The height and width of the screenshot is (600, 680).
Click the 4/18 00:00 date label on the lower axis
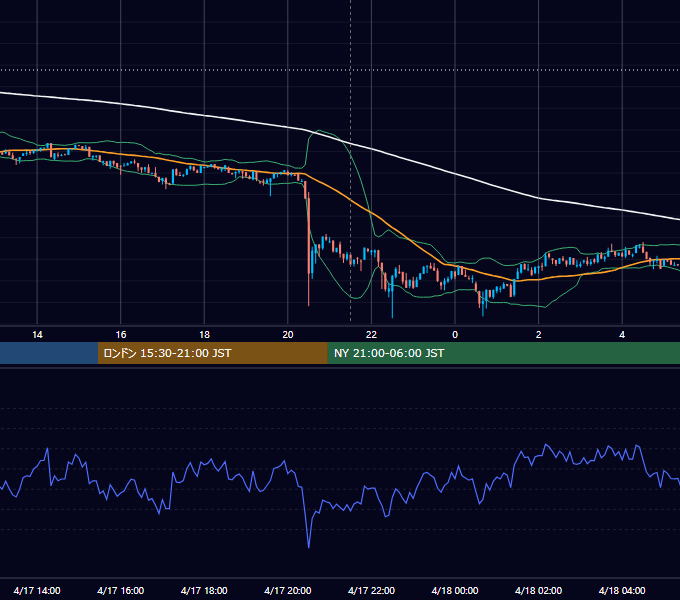point(455,590)
